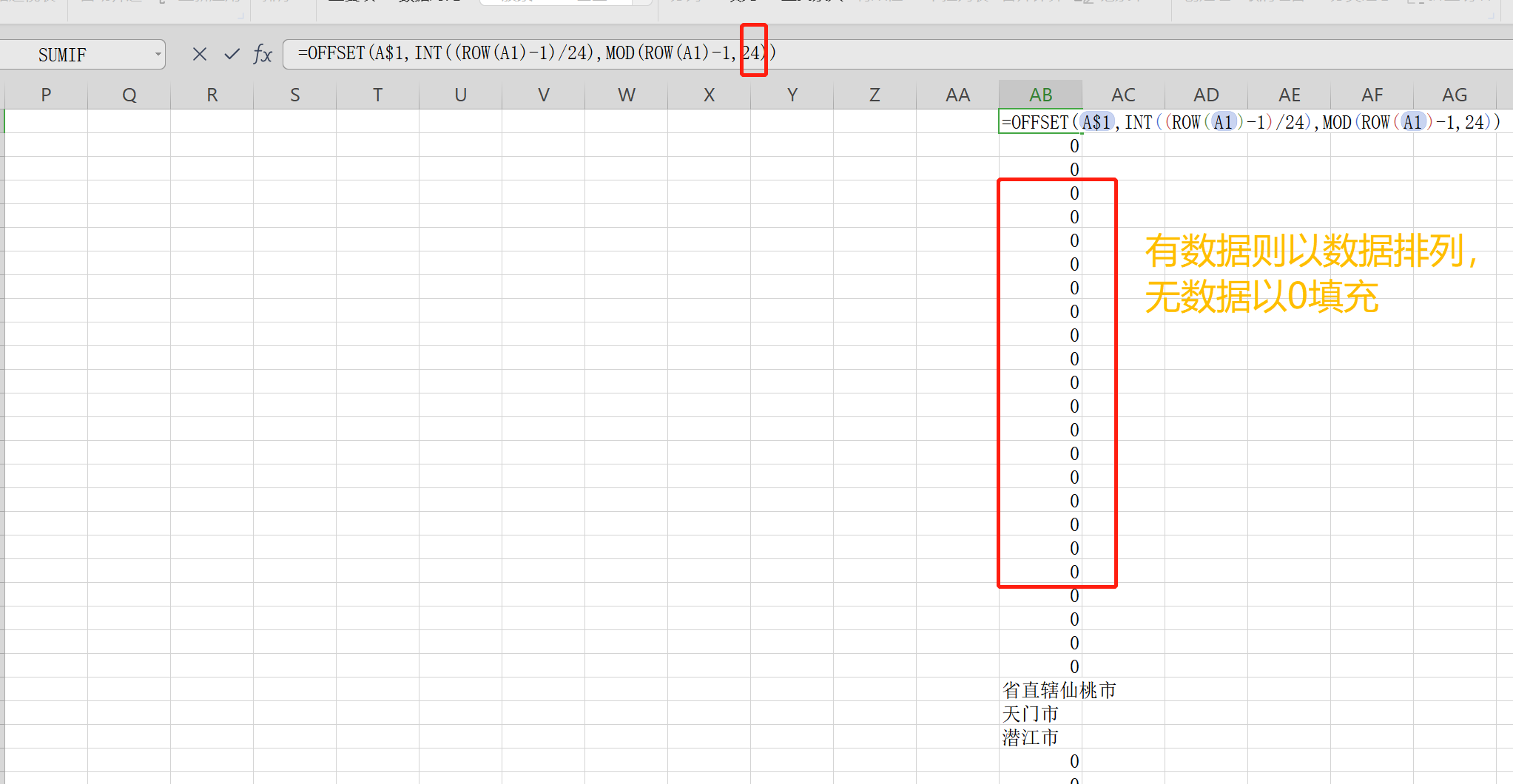The width and height of the screenshot is (1513, 784).
Task: Cancel formula entry with the X icon
Action: point(199,54)
